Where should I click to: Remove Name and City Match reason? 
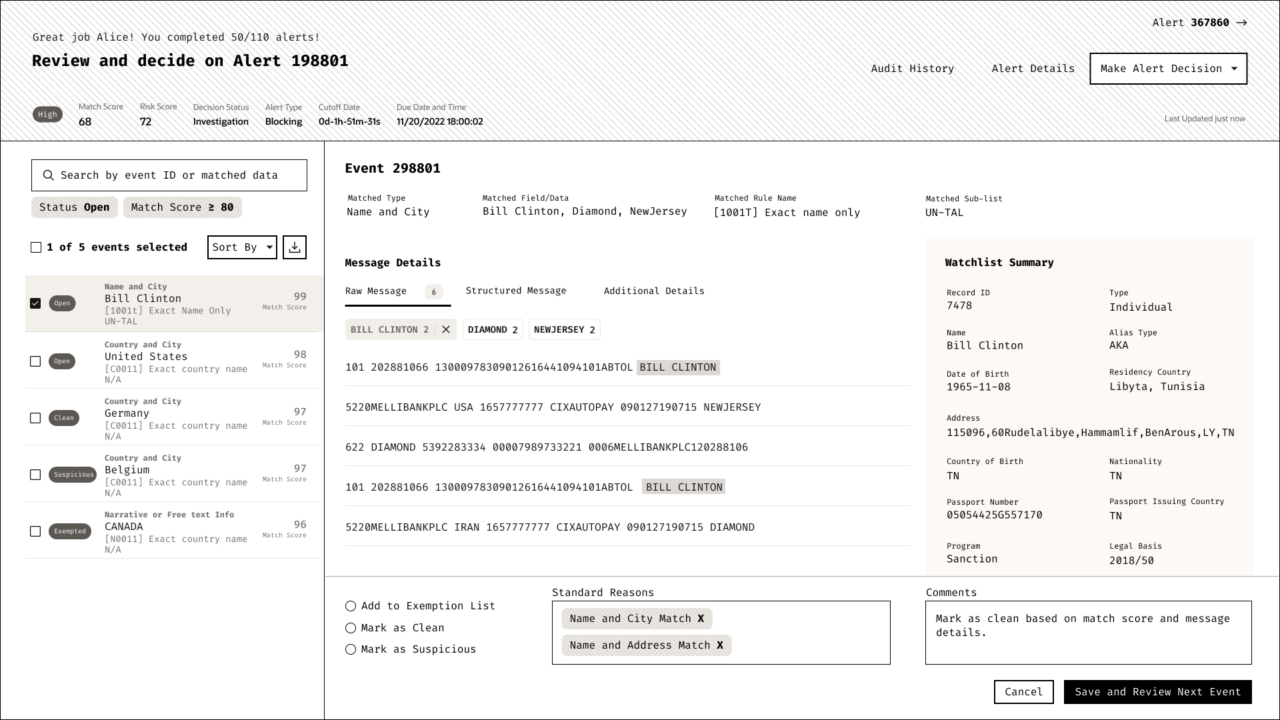(x=701, y=619)
